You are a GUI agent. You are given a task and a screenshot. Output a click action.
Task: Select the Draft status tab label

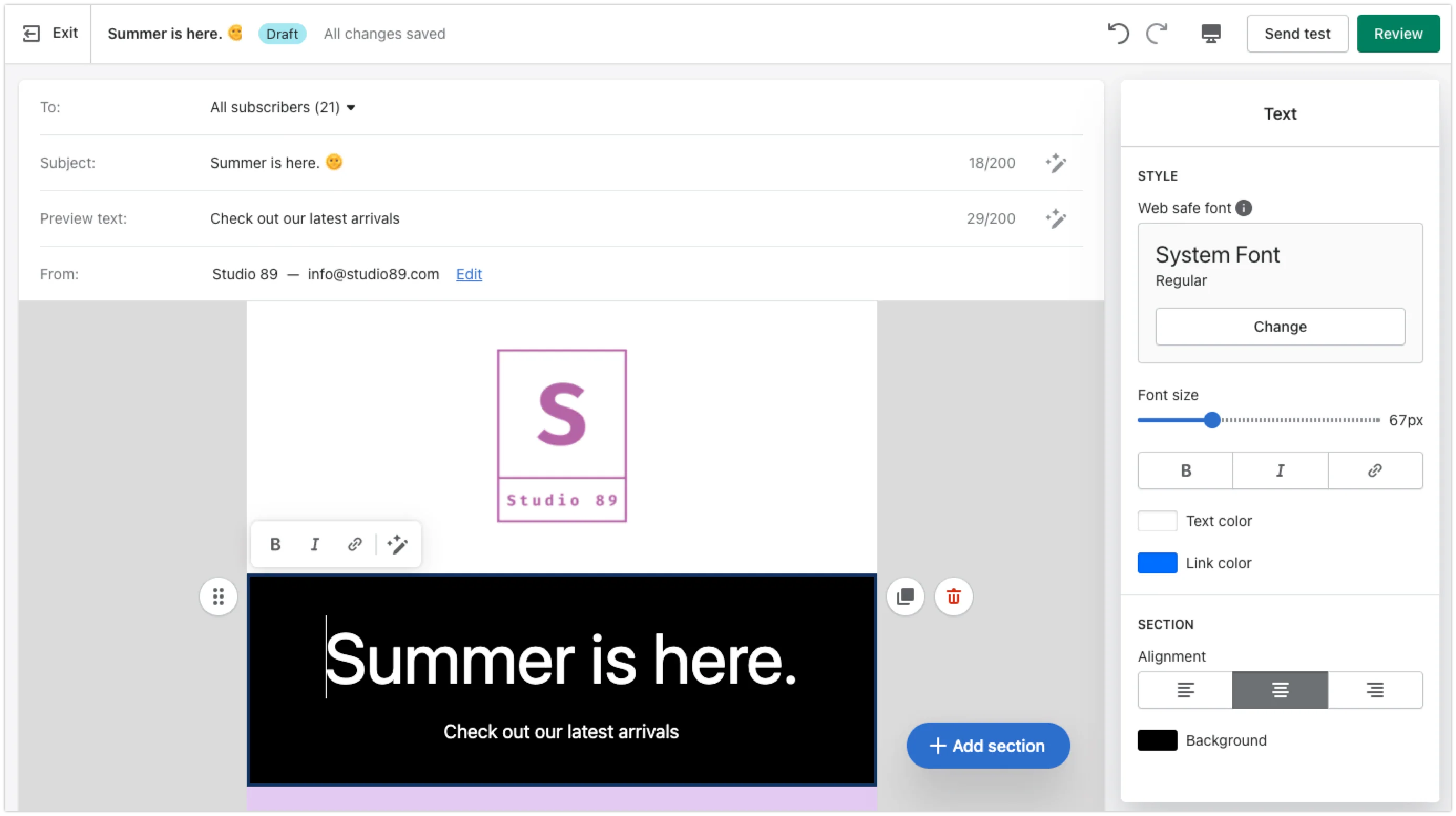[x=281, y=33]
